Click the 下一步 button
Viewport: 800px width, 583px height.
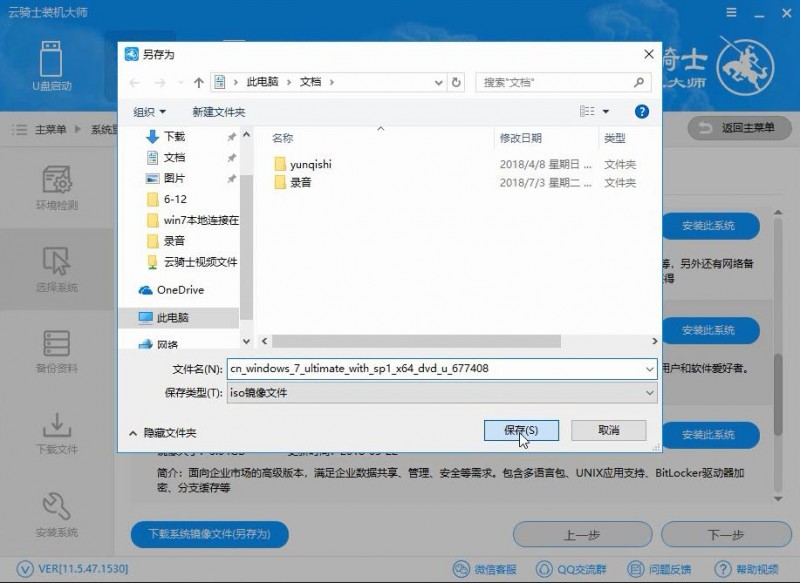click(x=726, y=535)
